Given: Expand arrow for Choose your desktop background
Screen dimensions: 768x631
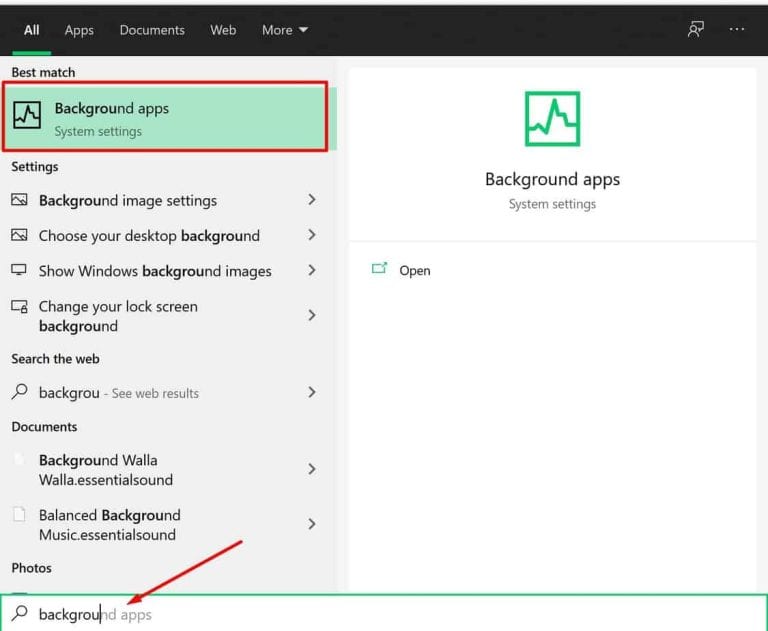Looking at the screenshot, I should click(x=312, y=235).
